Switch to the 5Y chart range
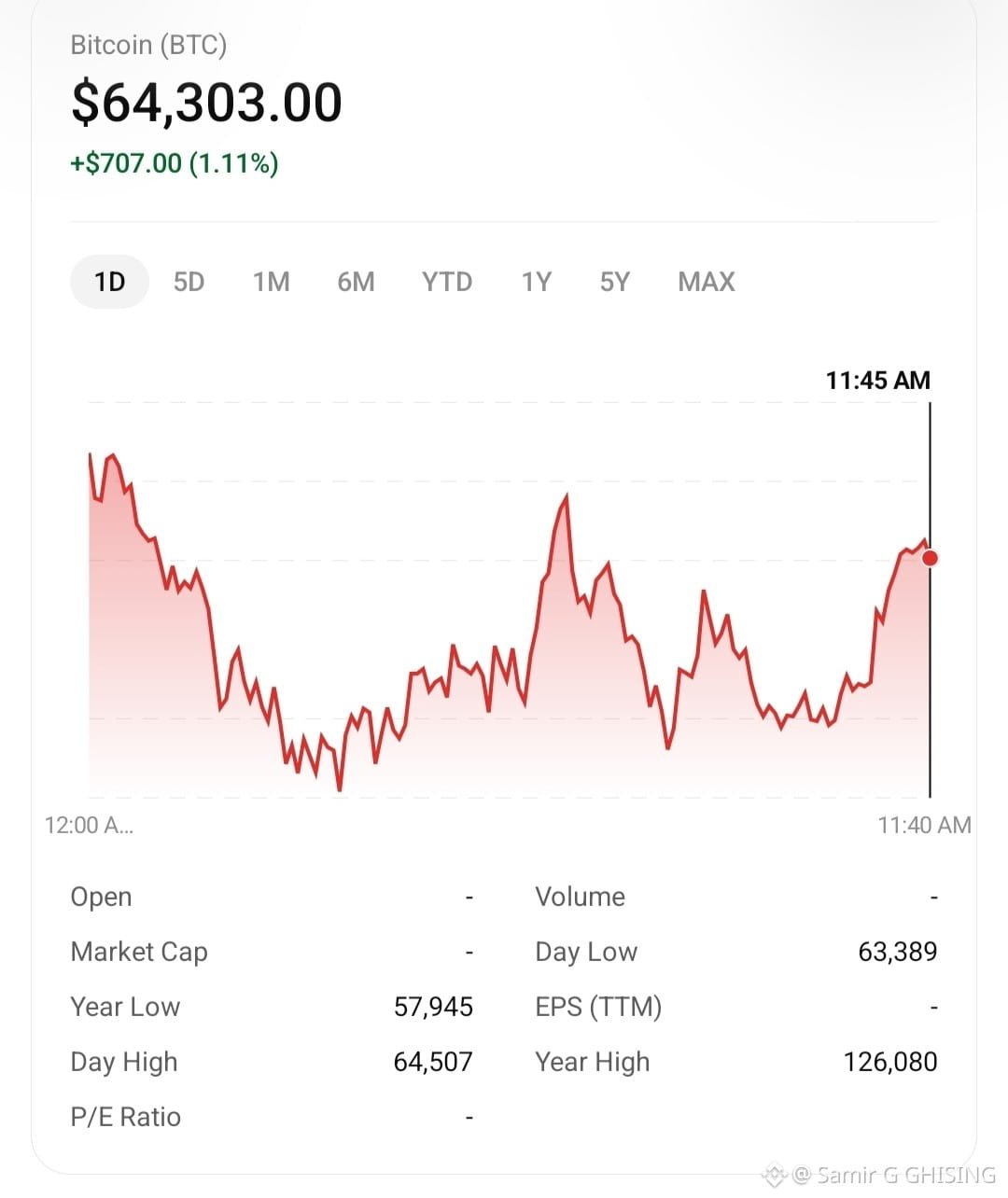 pos(615,282)
